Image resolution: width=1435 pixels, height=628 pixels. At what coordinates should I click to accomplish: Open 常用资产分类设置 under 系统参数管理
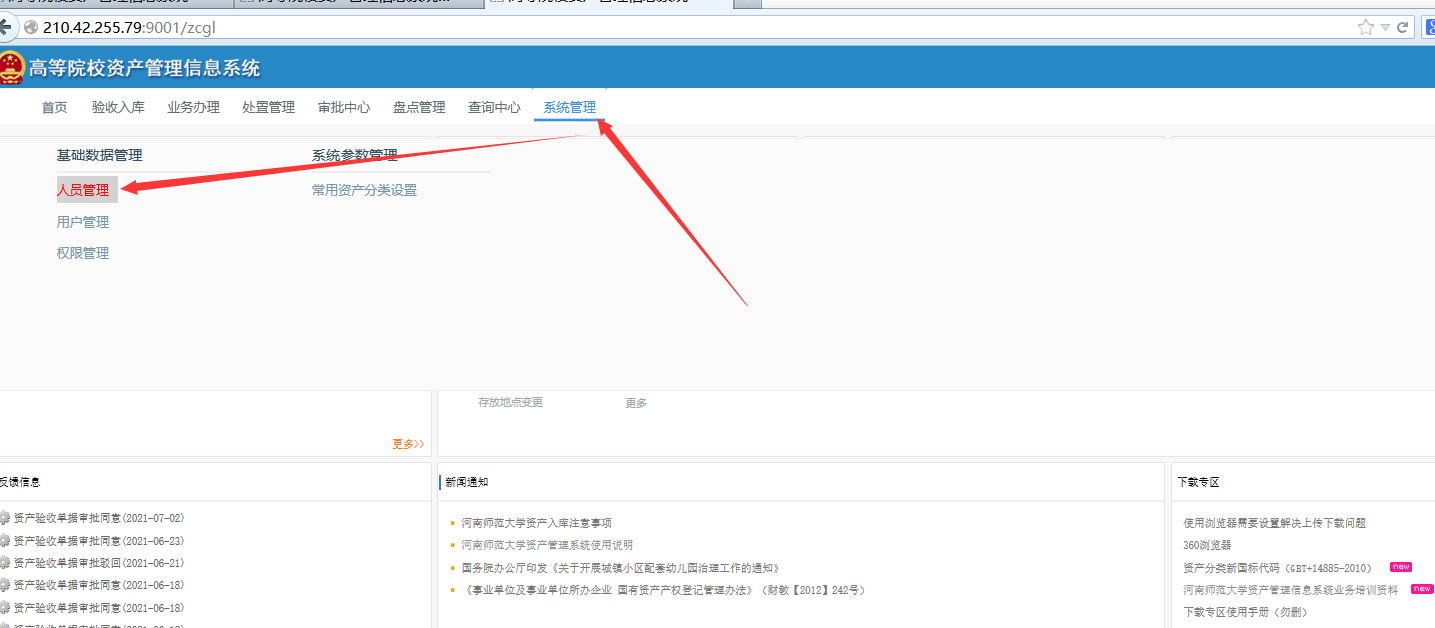[x=364, y=190]
